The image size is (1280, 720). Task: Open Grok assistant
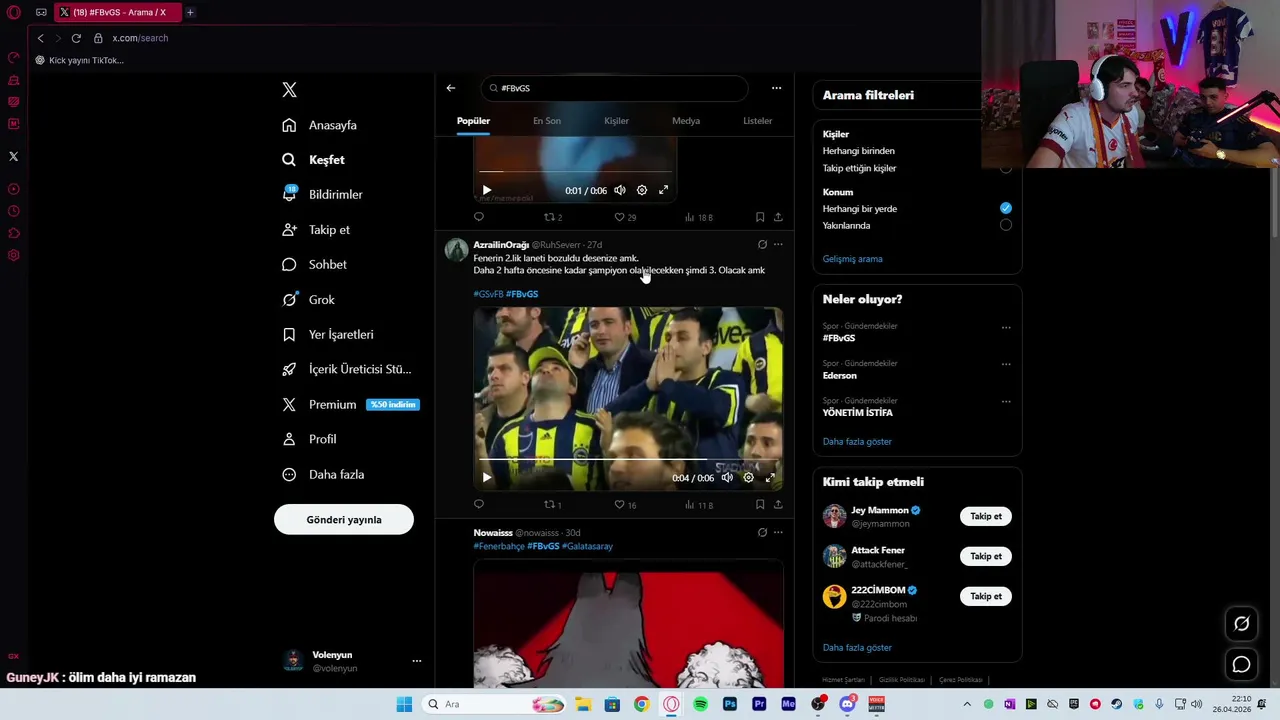(308, 299)
